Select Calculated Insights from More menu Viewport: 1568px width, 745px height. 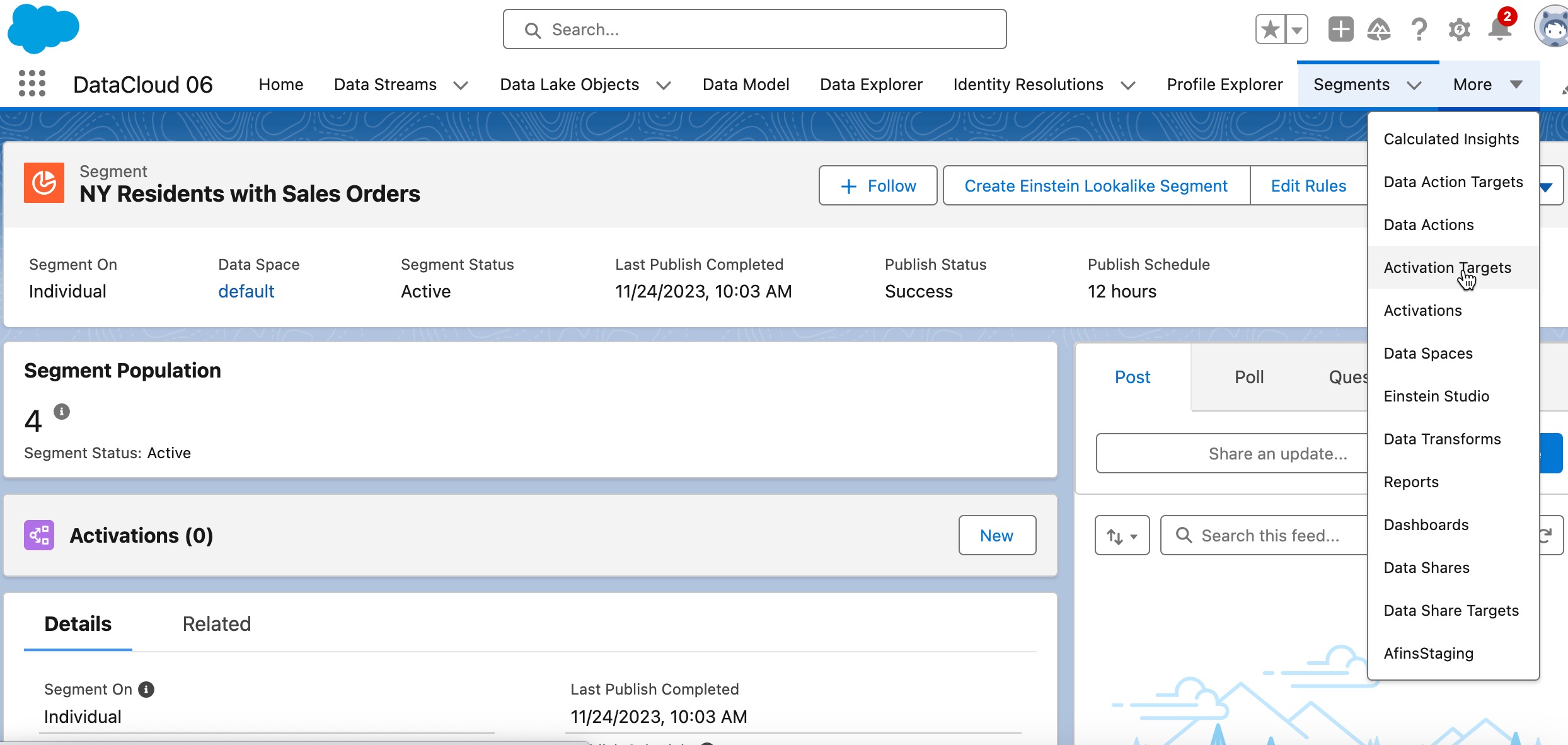pos(1453,139)
